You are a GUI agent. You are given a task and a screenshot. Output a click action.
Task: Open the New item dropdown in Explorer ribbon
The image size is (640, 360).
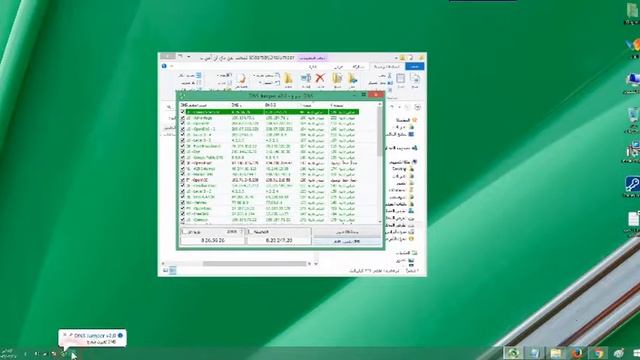(x=267, y=76)
